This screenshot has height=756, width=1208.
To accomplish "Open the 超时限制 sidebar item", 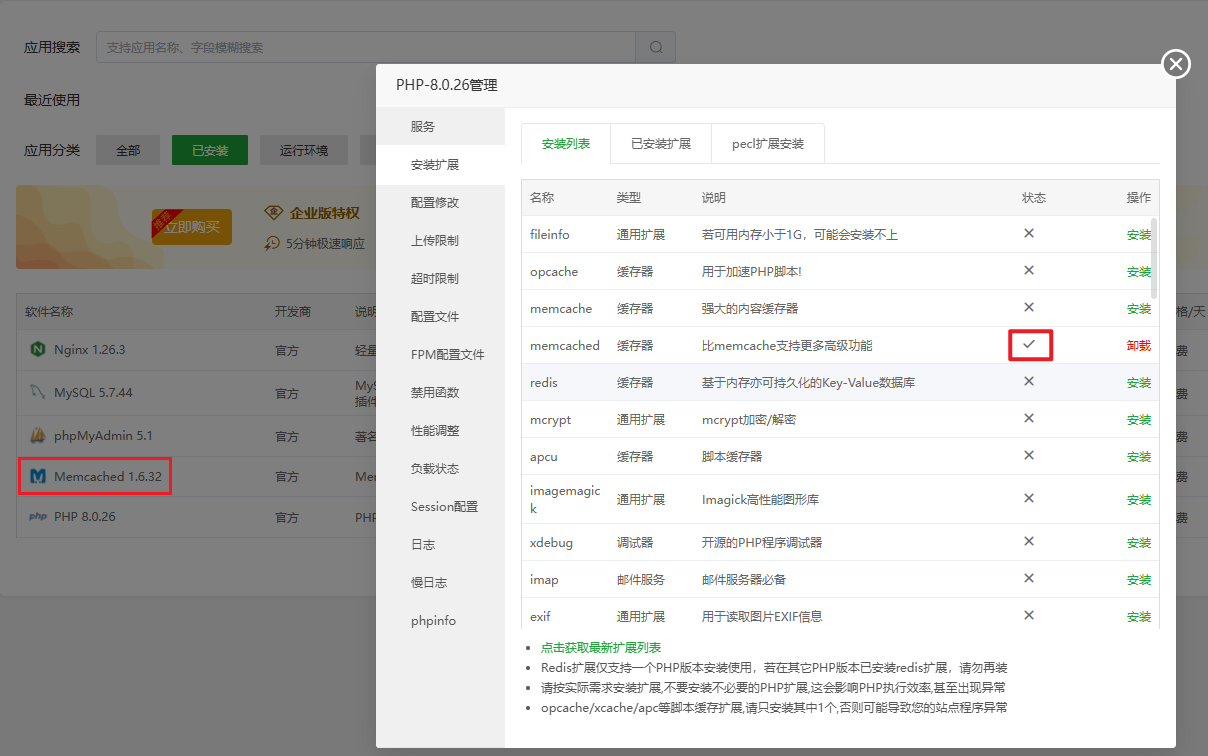I will (440, 279).
